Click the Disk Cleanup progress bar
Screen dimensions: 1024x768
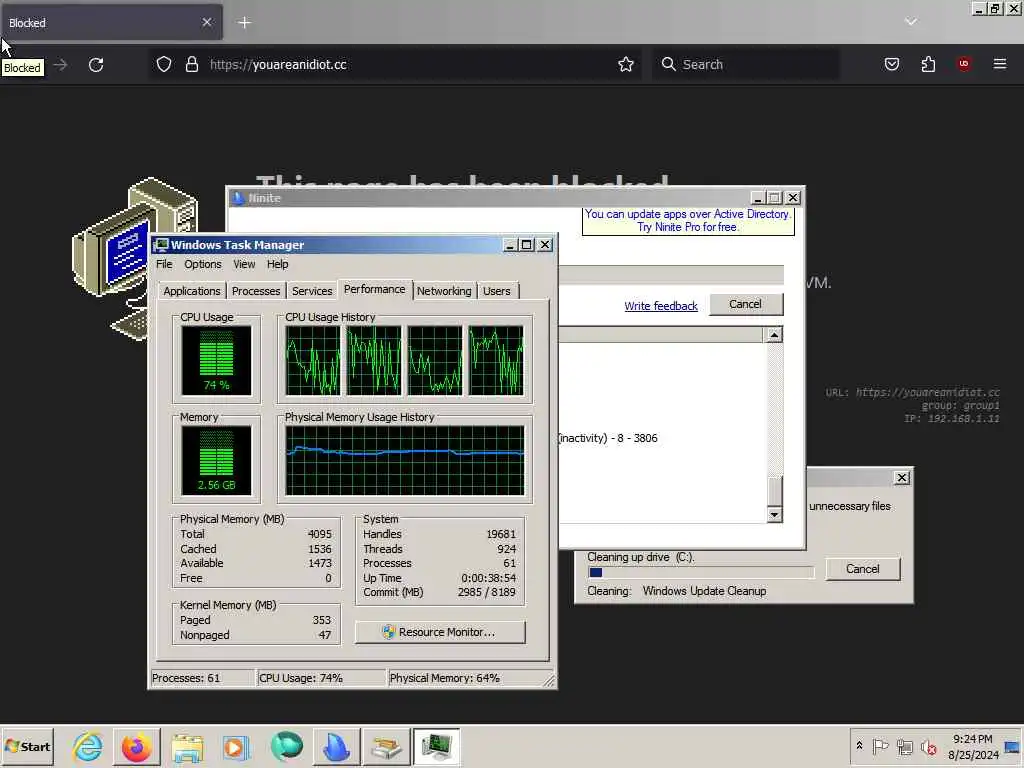701,573
